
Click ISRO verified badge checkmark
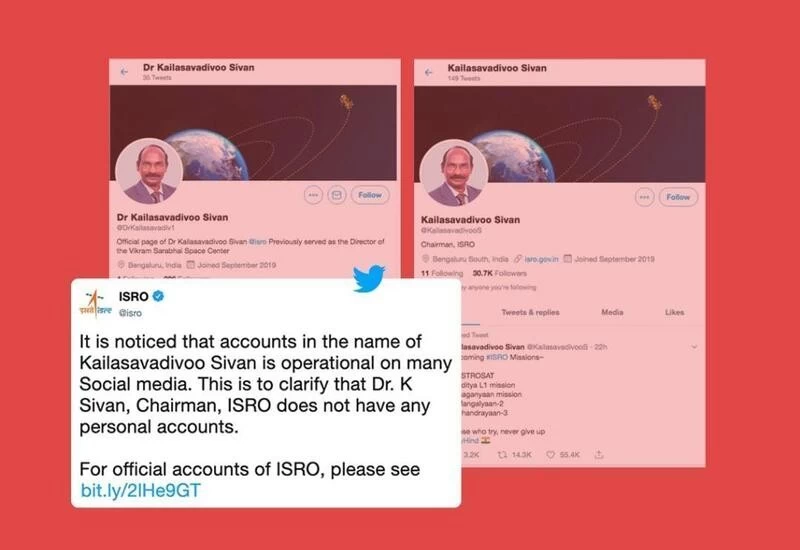click(158, 296)
